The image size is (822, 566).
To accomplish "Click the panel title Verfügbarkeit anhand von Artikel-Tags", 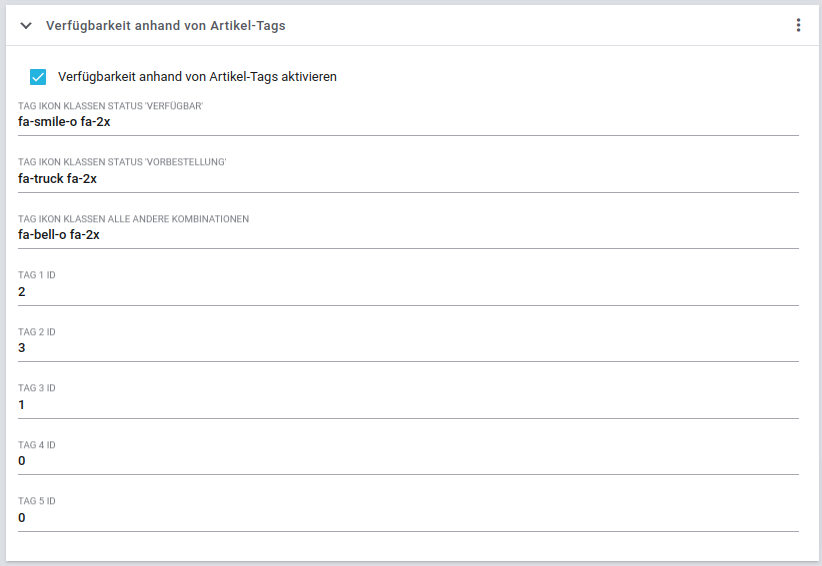I will 166,25.
